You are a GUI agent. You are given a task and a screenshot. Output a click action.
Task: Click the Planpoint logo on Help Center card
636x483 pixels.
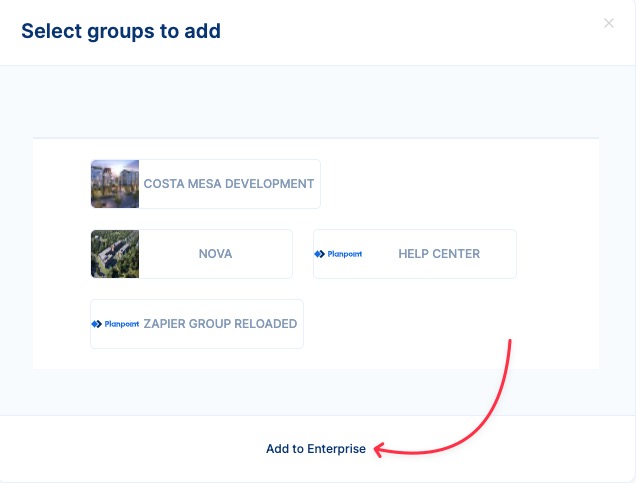(x=338, y=254)
